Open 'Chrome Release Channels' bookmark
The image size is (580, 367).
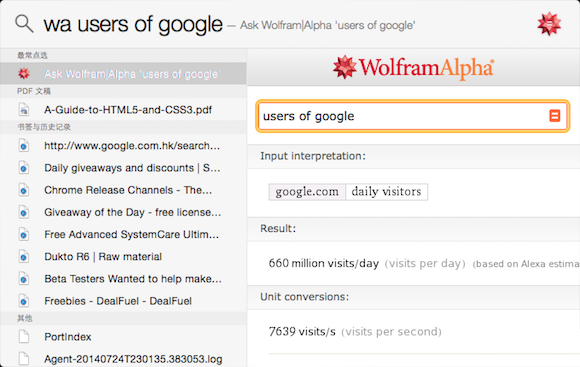point(123,190)
